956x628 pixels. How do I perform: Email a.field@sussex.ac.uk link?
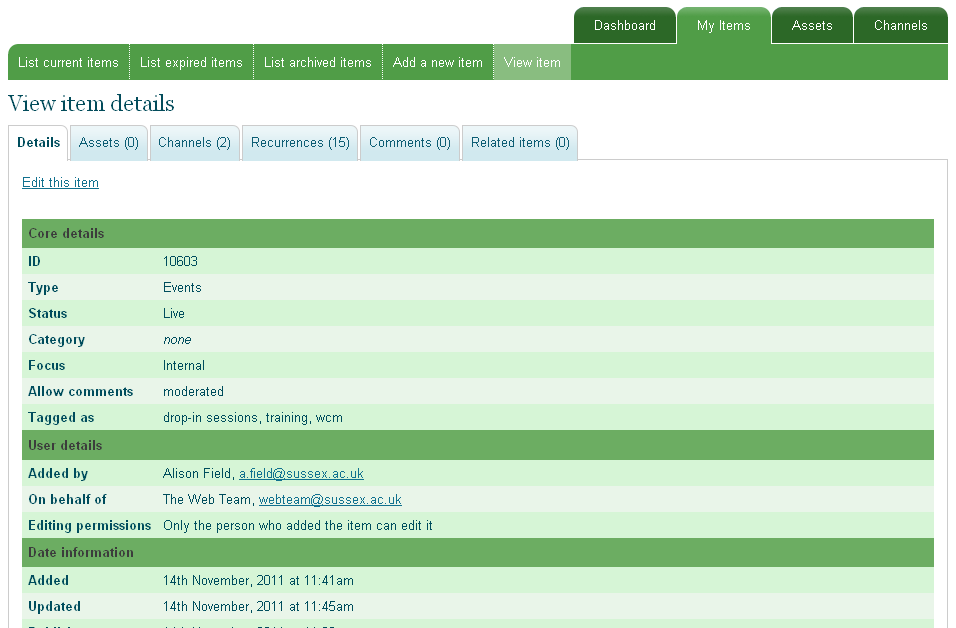pos(301,474)
